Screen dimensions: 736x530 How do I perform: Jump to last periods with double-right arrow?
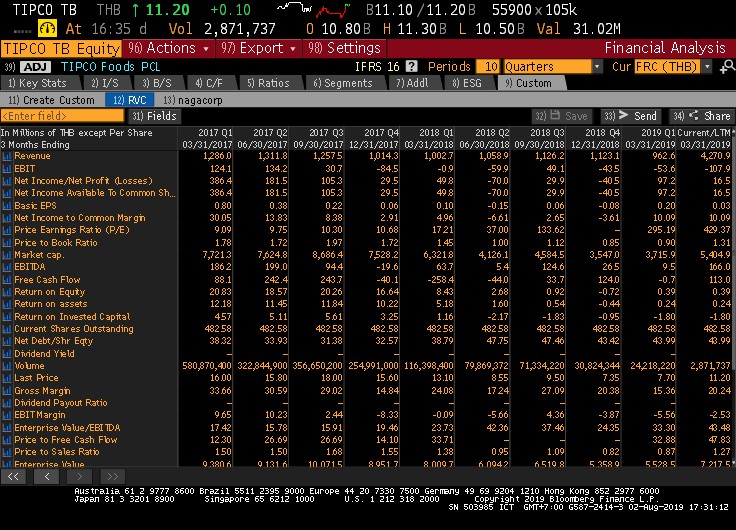tap(112, 477)
